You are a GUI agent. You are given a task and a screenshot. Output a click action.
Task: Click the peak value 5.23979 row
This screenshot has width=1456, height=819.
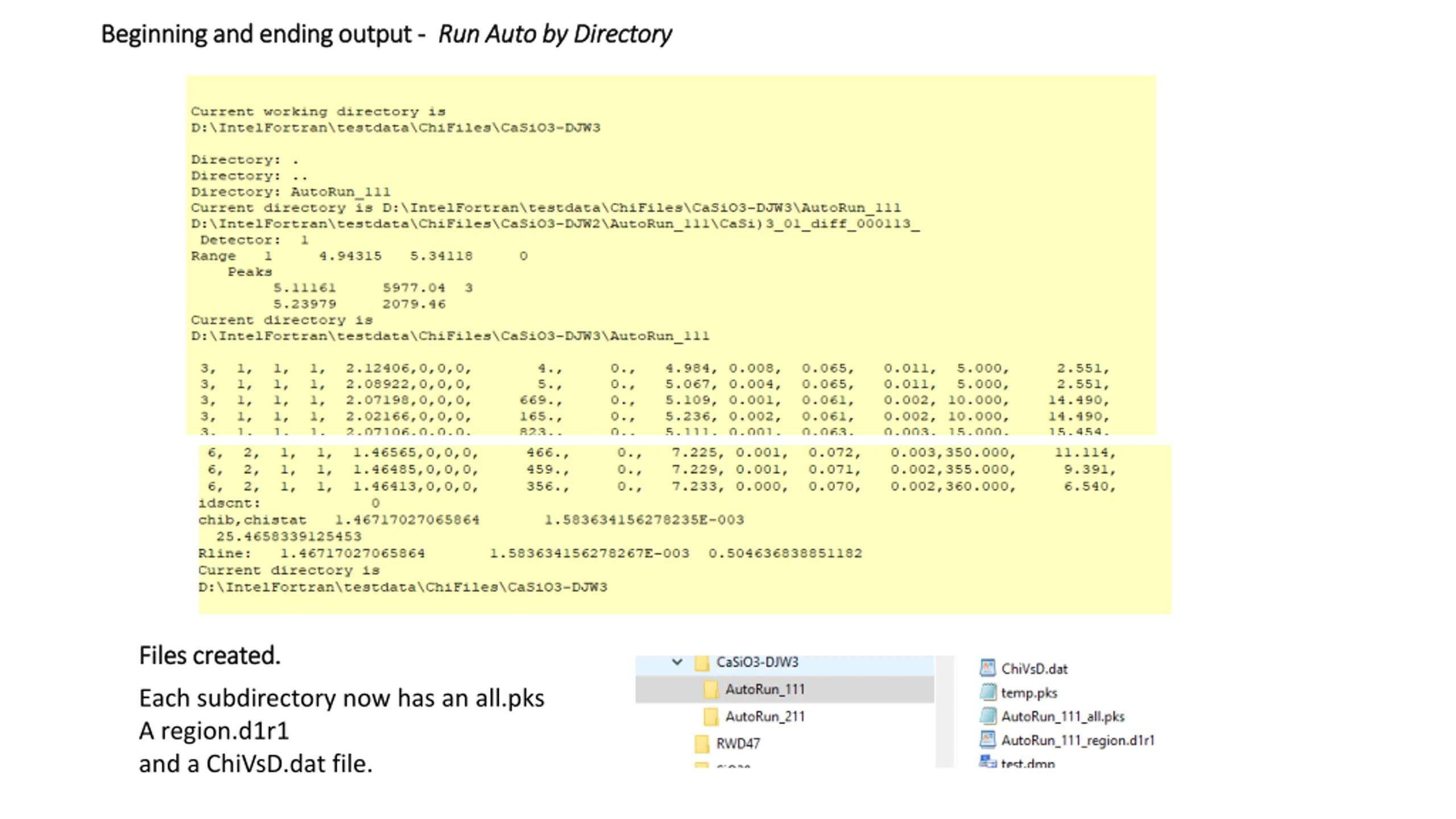359,304
